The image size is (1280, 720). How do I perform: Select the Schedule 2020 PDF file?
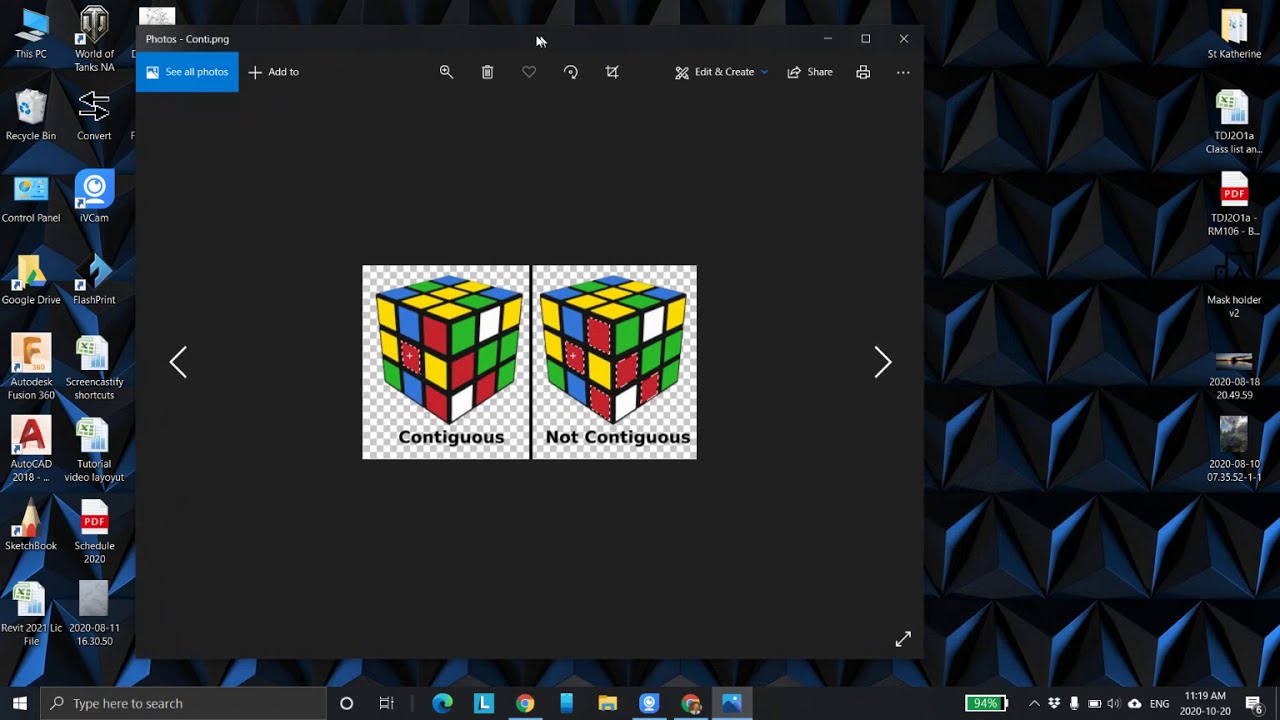click(x=94, y=532)
